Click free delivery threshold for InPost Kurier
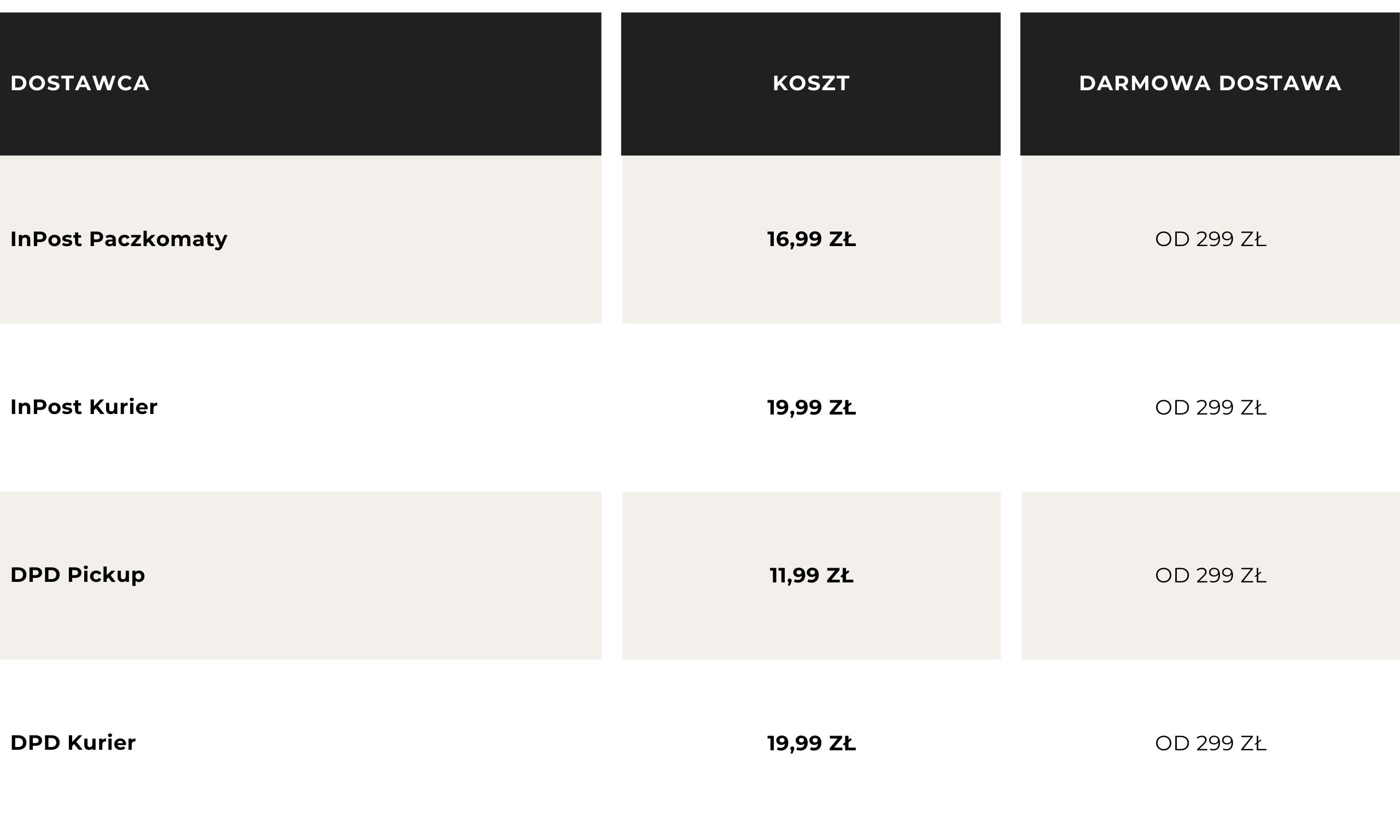 [1210, 407]
